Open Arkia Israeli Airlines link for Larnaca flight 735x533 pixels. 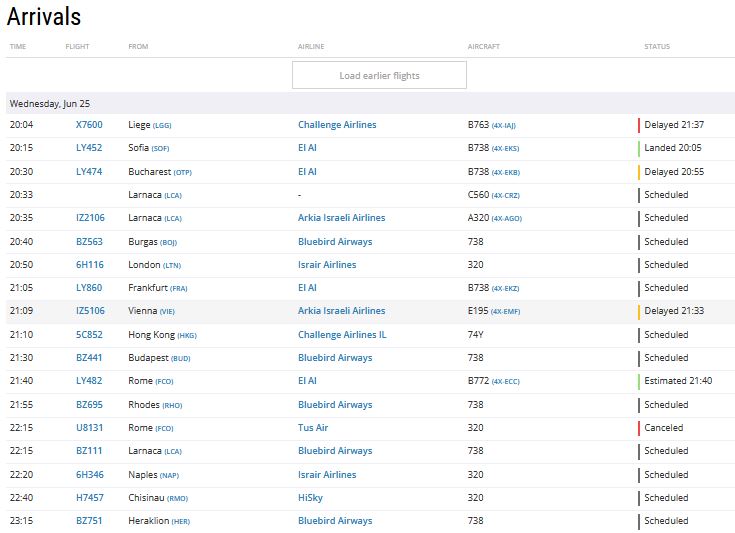point(342,218)
